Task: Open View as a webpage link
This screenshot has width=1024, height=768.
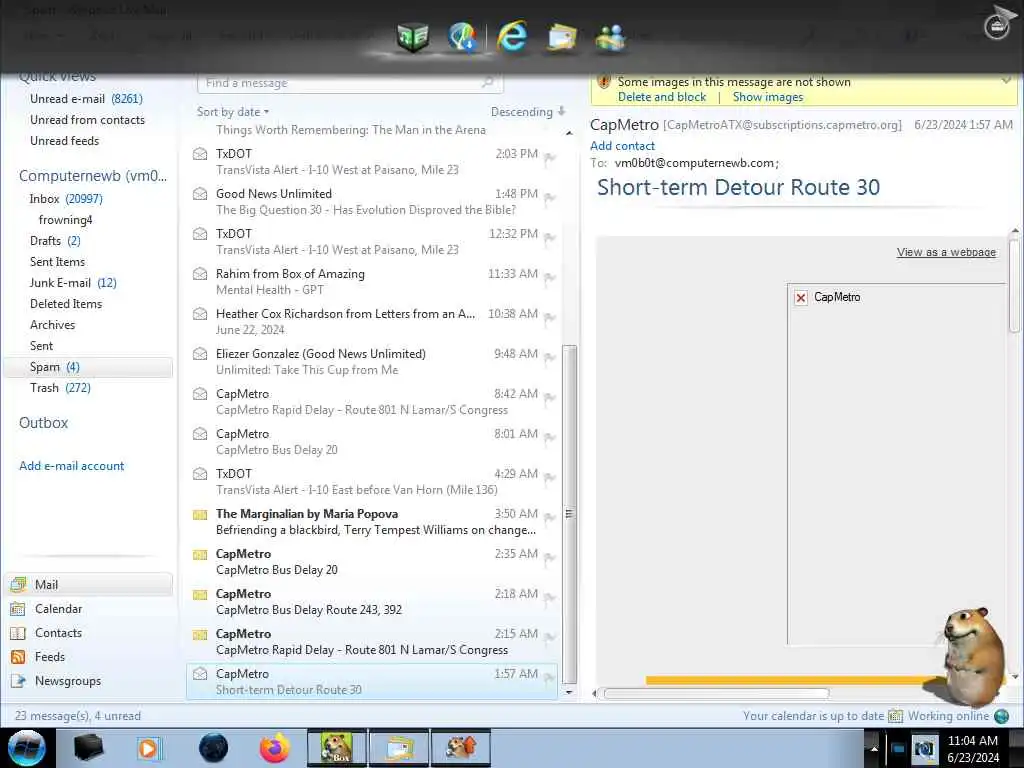Action: 946,252
